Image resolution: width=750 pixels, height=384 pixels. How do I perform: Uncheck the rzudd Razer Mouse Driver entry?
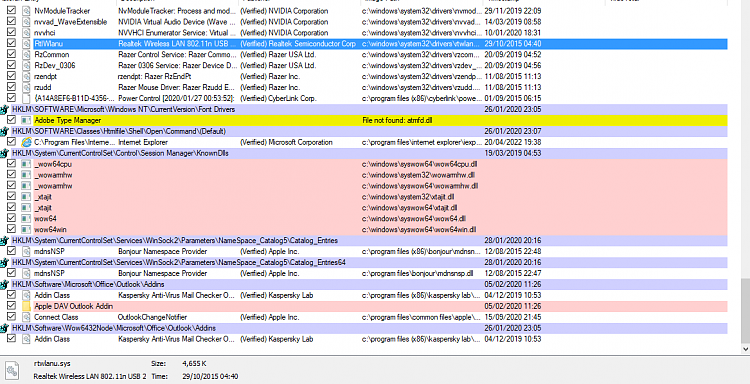pos(11,88)
